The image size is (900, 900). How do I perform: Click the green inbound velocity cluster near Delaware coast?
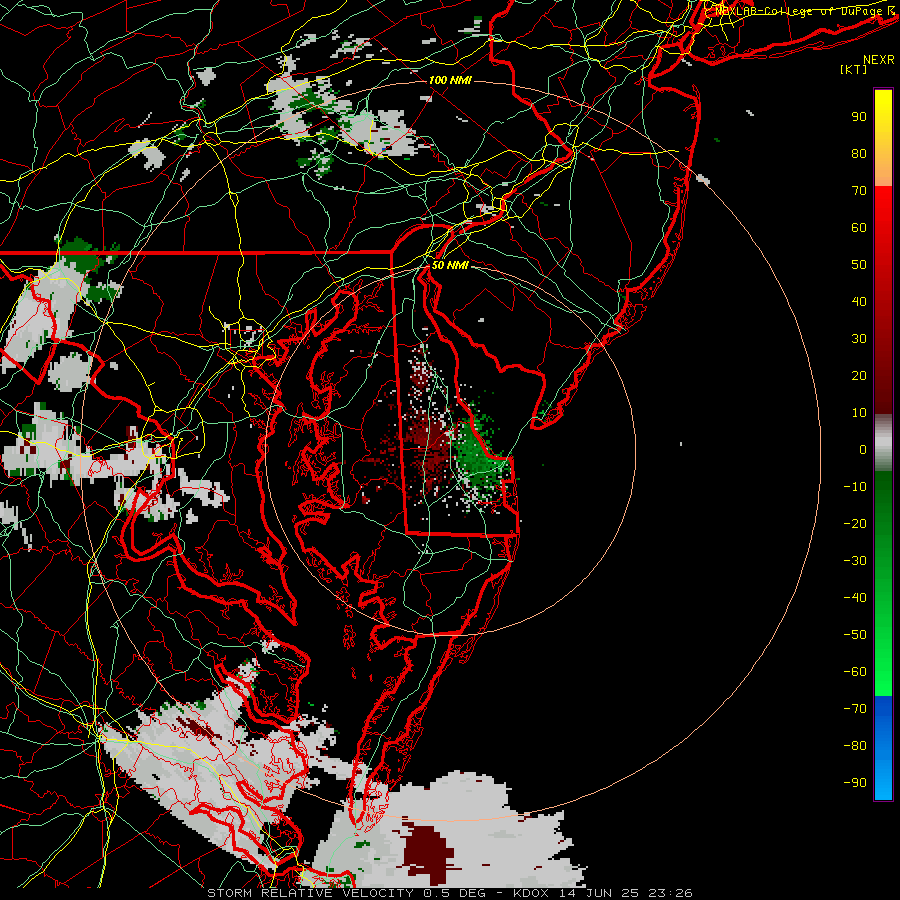point(480,451)
